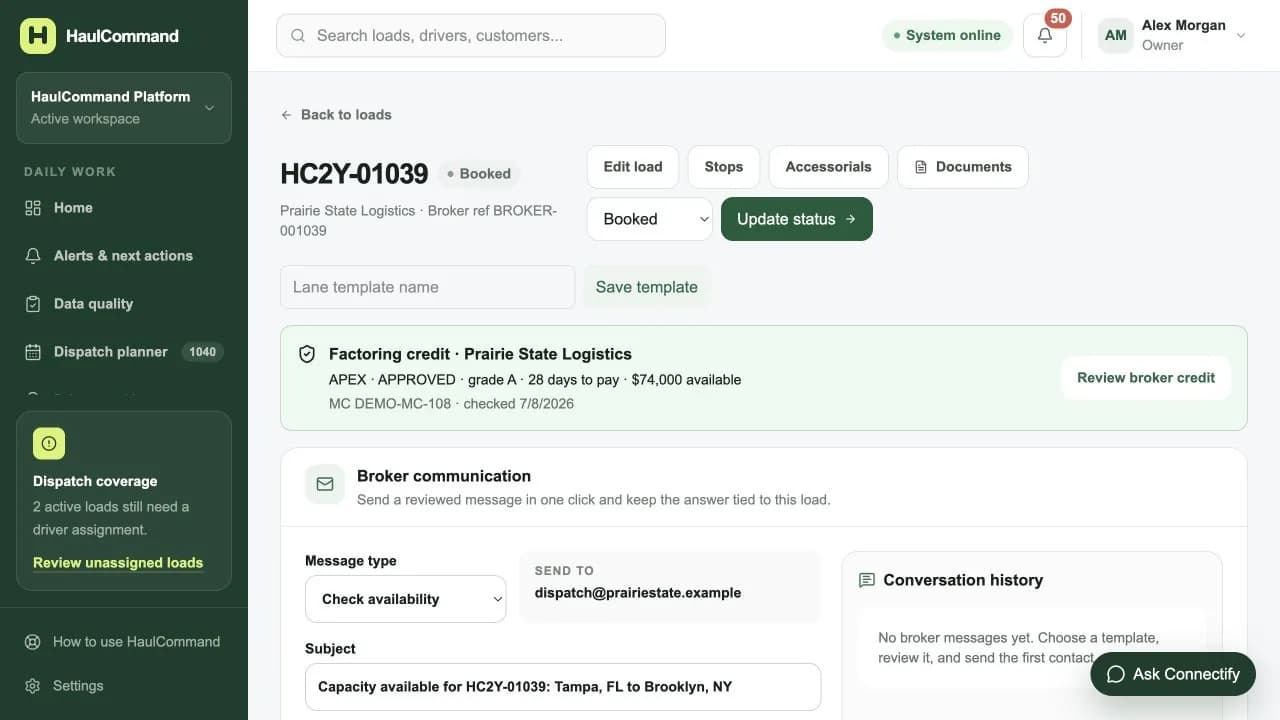
Task: Click the HaulCommand logo icon
Action: [x=38, y=35]
